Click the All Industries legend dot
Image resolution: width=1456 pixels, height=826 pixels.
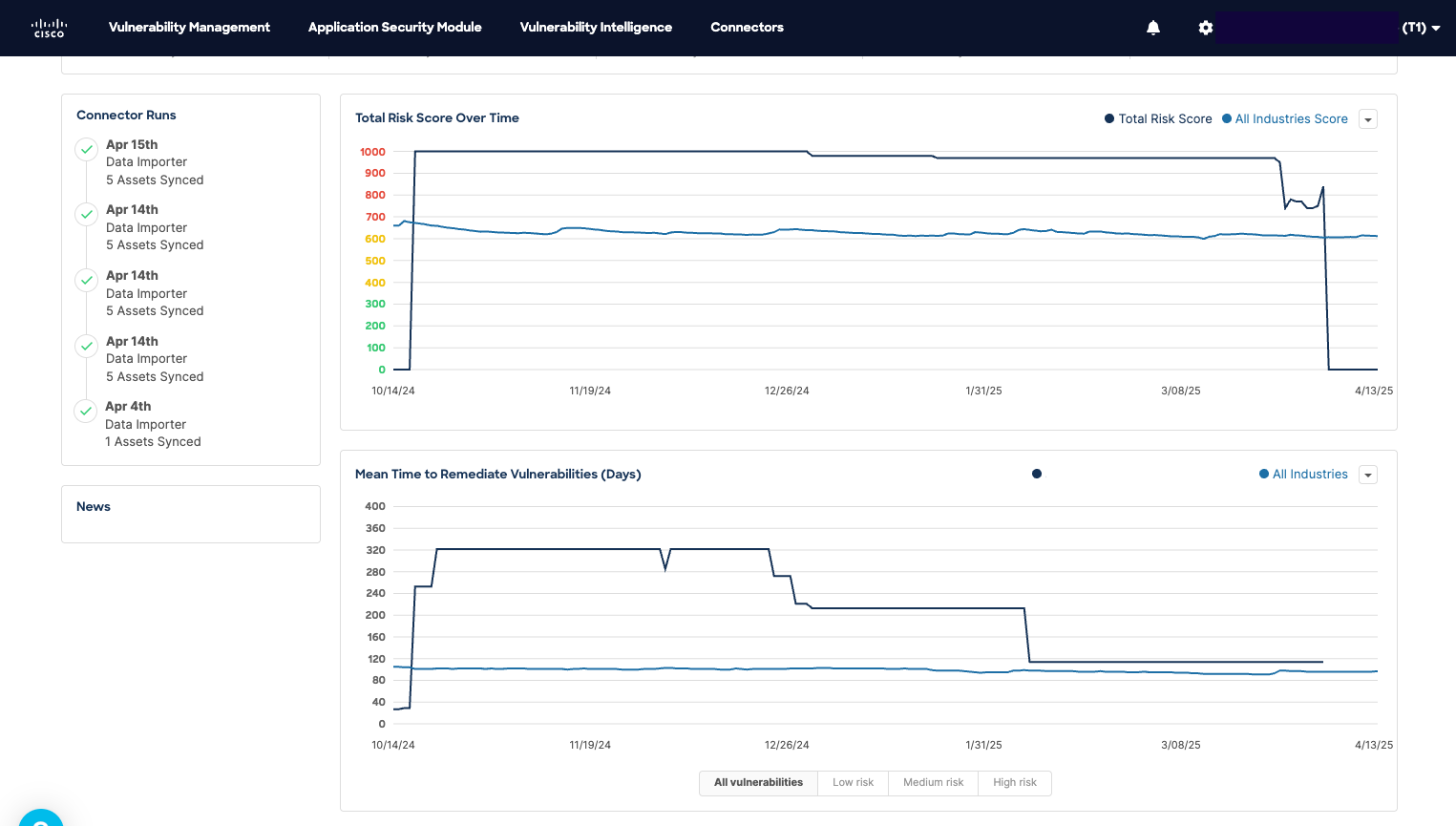click(x=1263, y=474)
